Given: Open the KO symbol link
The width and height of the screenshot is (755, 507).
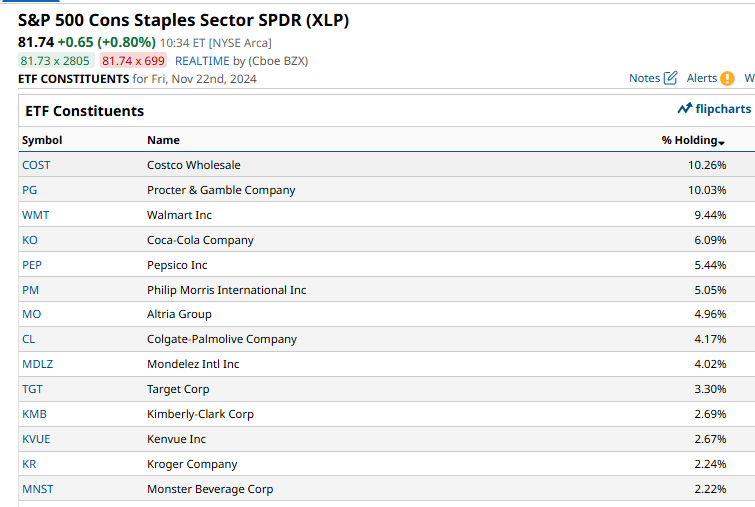Looking at the screenshot, I should [x=30, y=240].
